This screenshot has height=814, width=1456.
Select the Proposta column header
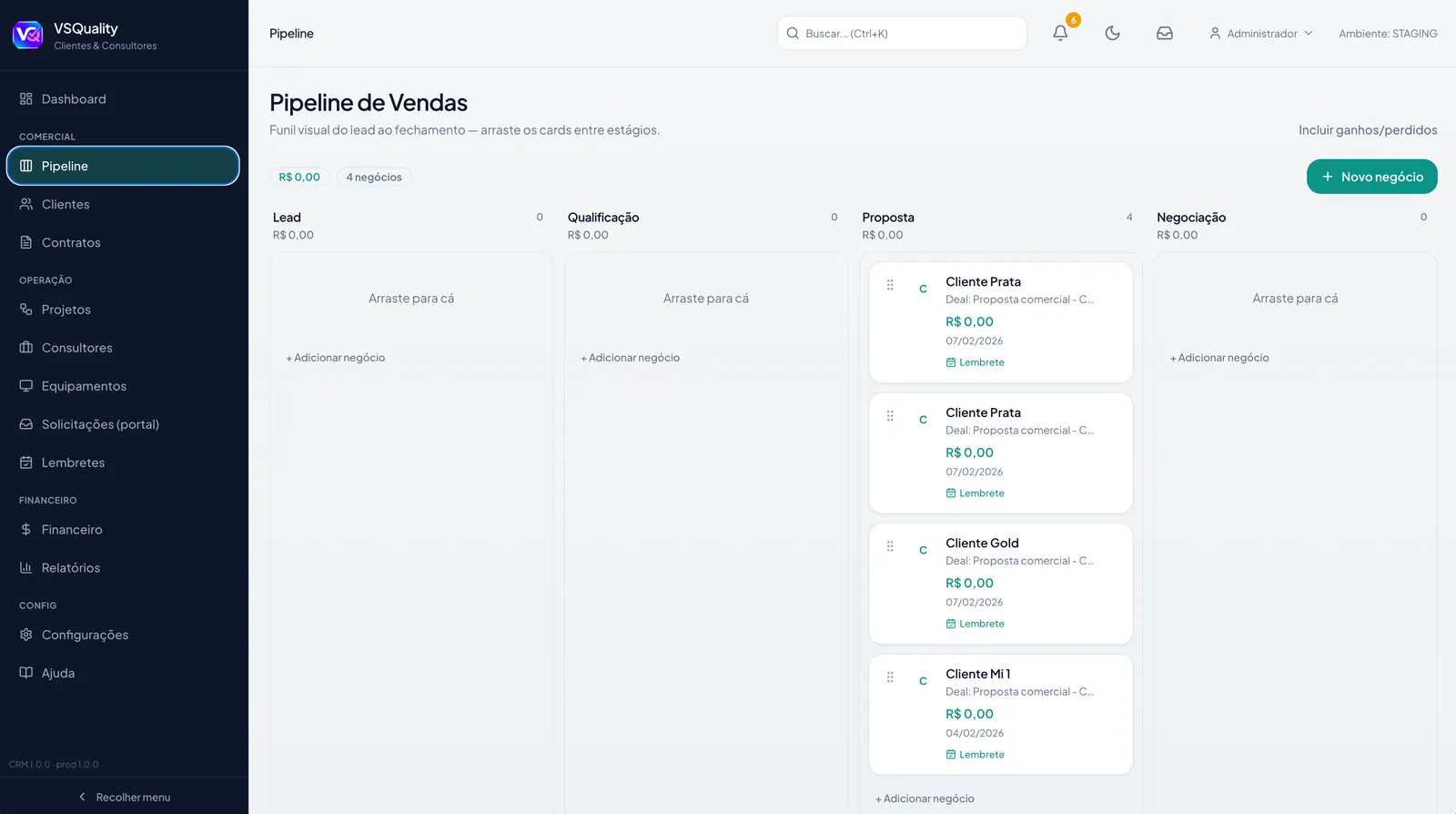click(x=888, y=218)
